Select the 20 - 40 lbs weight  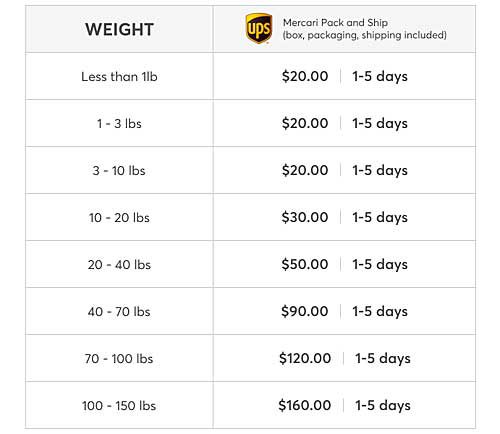[x=119, y=265]
